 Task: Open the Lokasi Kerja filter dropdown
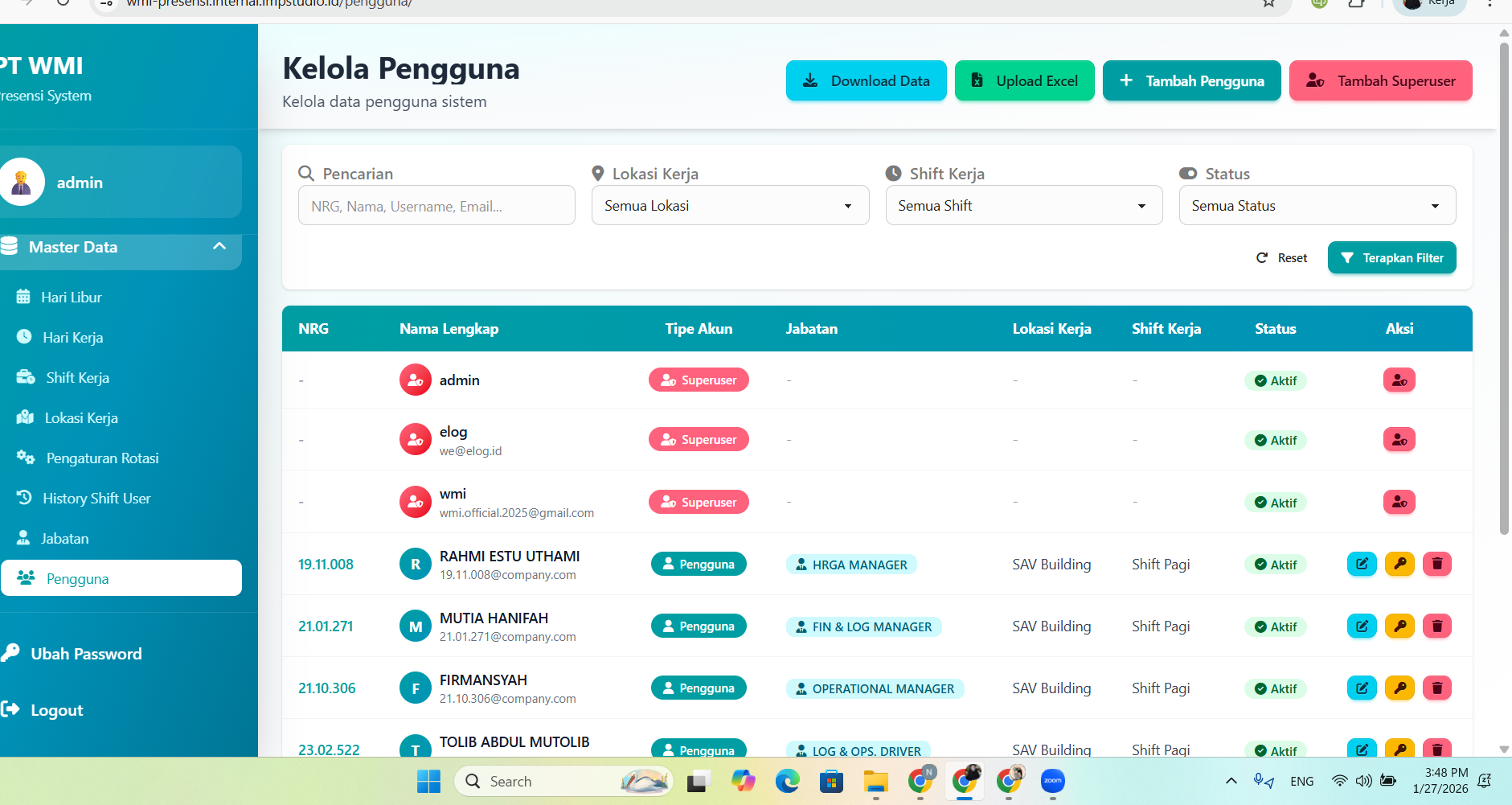pos(730,206)
